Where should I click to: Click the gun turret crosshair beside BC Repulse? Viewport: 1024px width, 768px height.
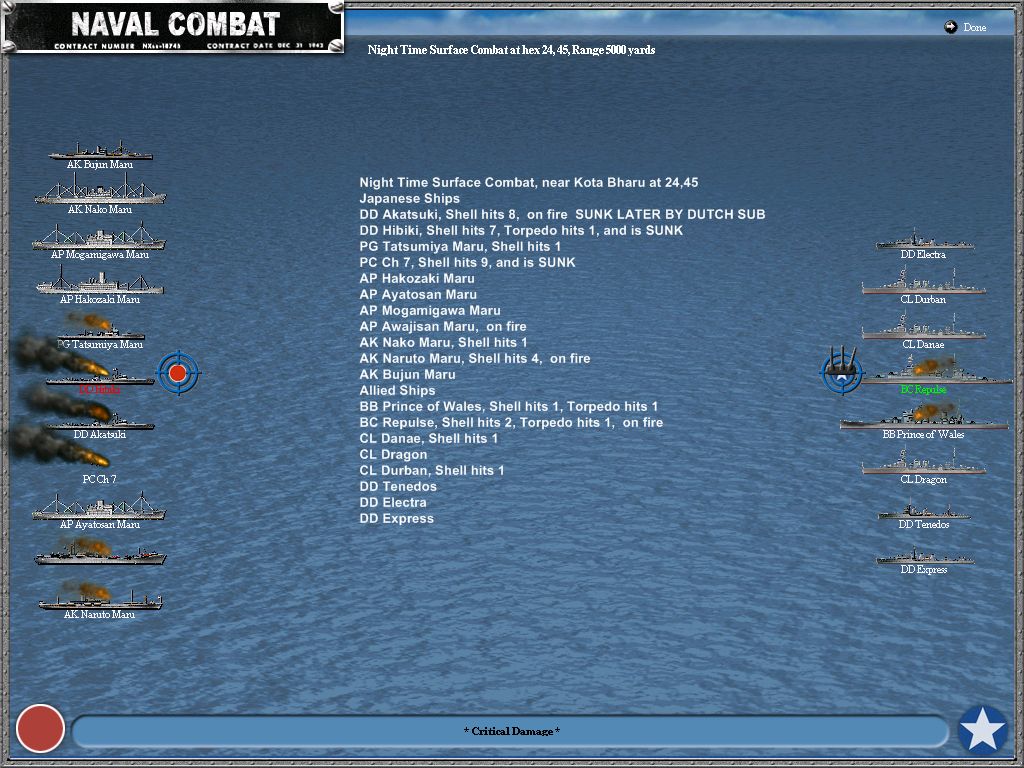pos(842,372)
